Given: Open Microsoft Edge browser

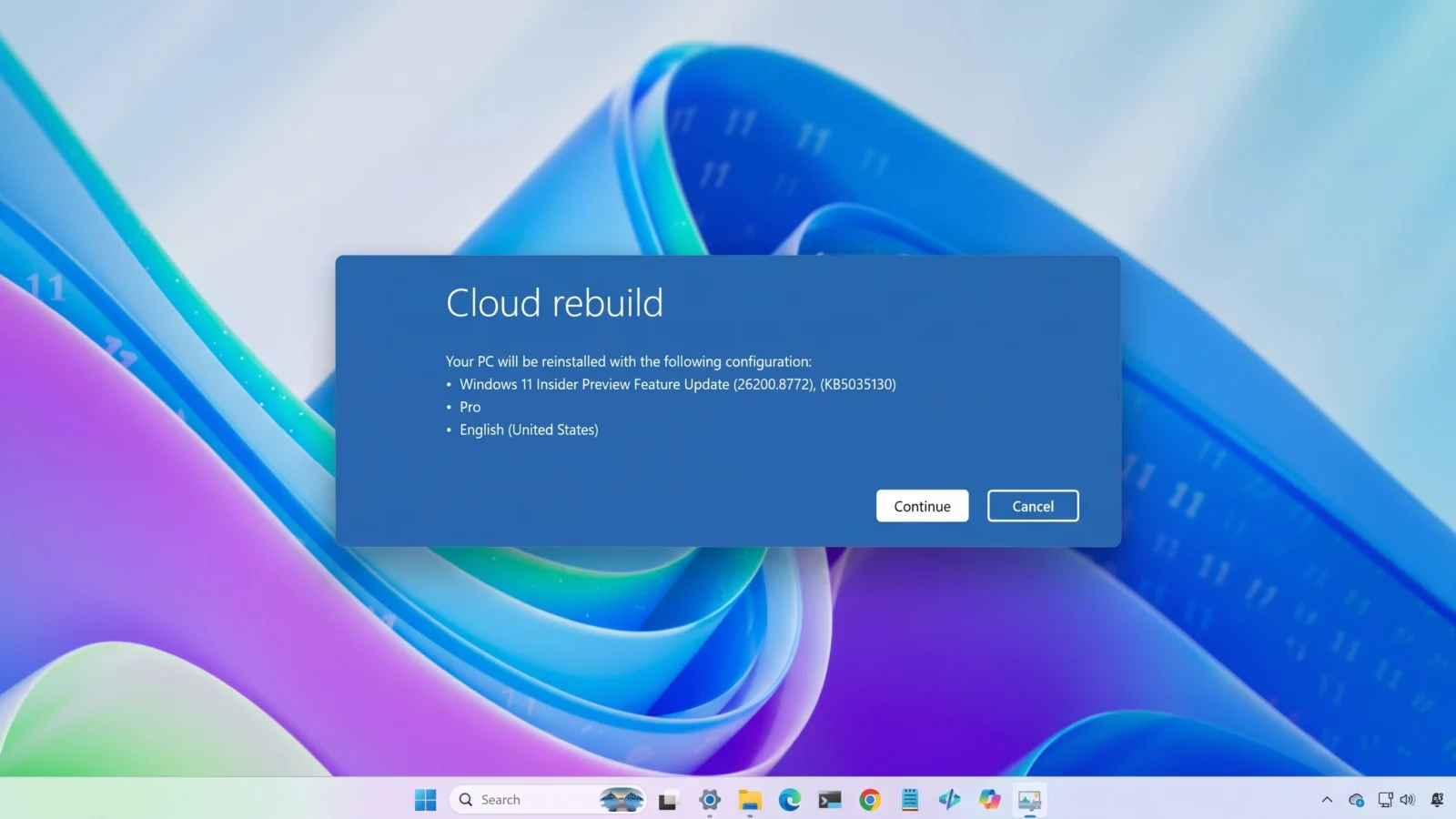Looking at the screenshot, I should click(790, 800).
